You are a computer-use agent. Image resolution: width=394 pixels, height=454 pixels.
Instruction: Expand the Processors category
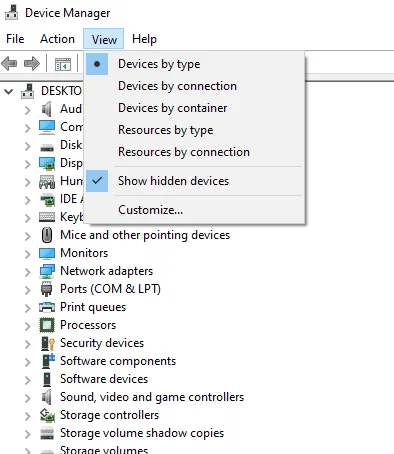[x=28, y=326]
